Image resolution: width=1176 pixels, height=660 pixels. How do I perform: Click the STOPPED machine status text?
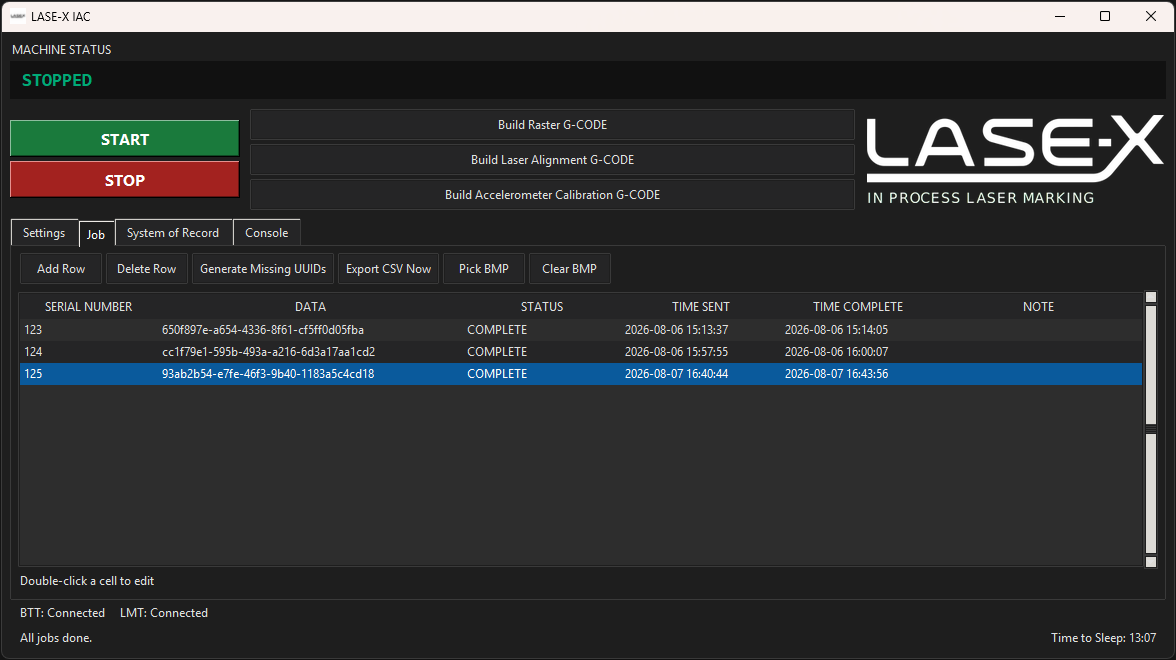[57, 80]
